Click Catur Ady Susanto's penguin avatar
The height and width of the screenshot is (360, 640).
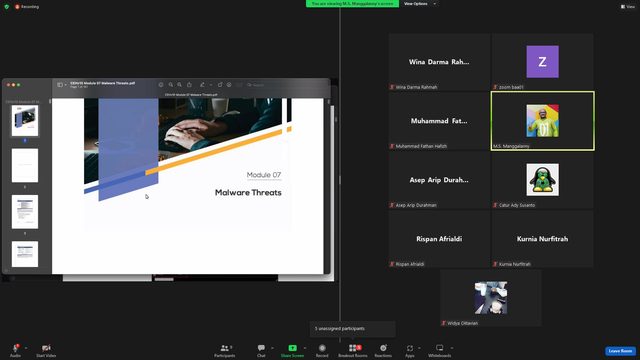(542, 180)
